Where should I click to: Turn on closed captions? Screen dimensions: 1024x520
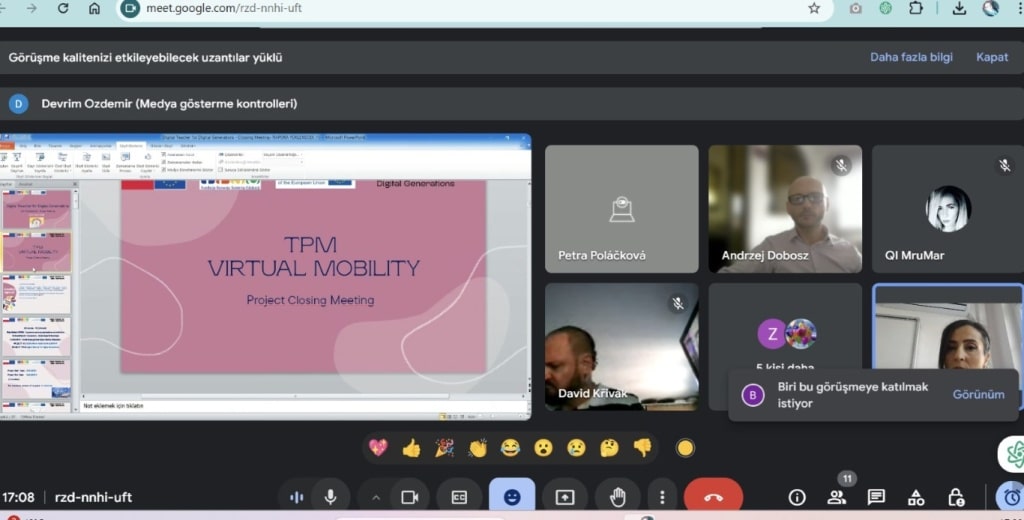coord(460,496)
